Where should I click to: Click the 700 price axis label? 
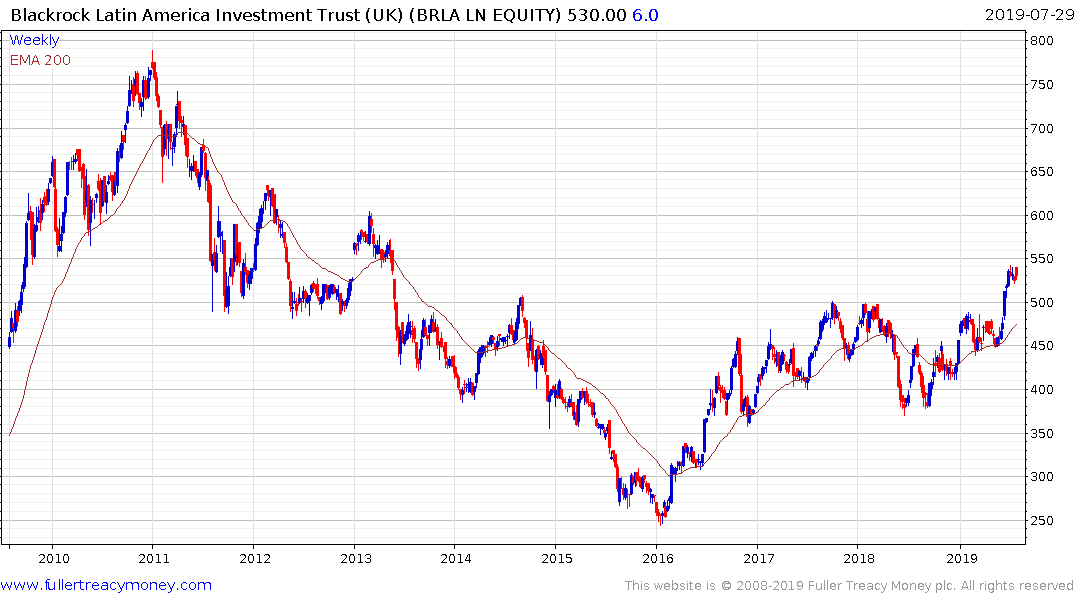click(x=1042, y=128)
